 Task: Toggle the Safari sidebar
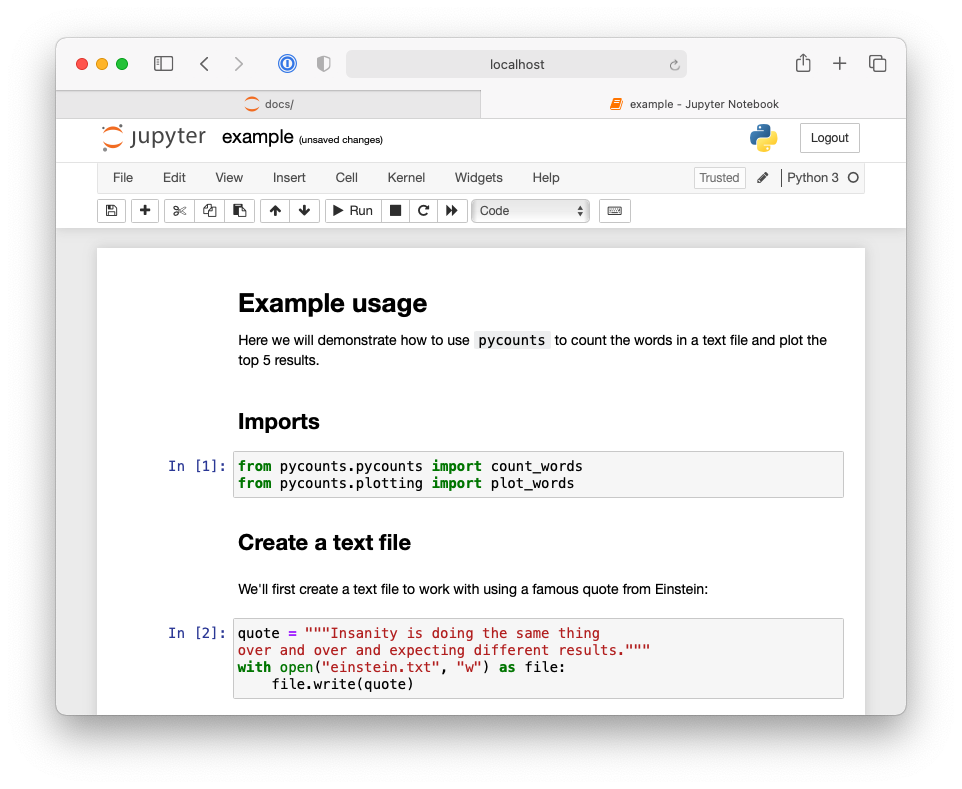click(163, 64)
